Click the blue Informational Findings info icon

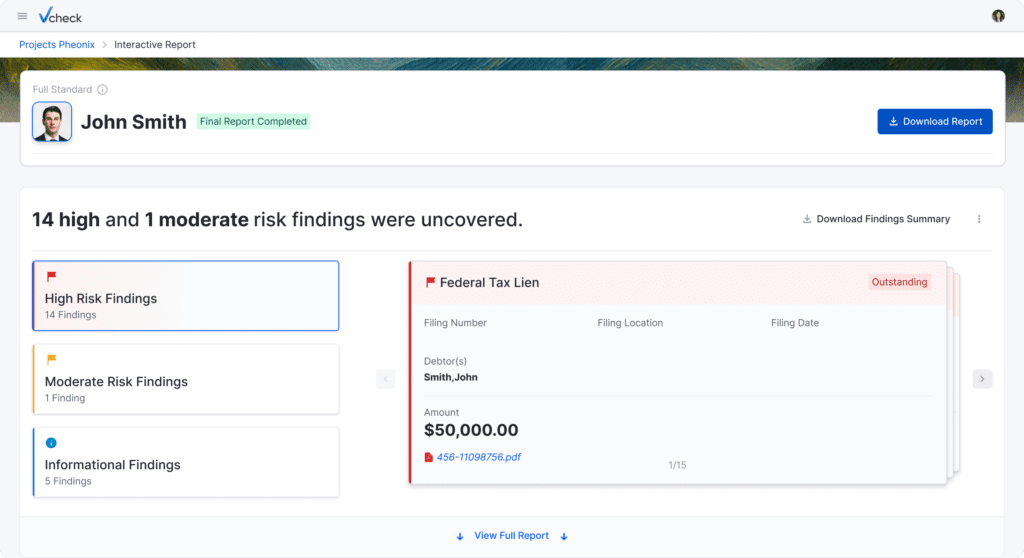click(51, 443)
